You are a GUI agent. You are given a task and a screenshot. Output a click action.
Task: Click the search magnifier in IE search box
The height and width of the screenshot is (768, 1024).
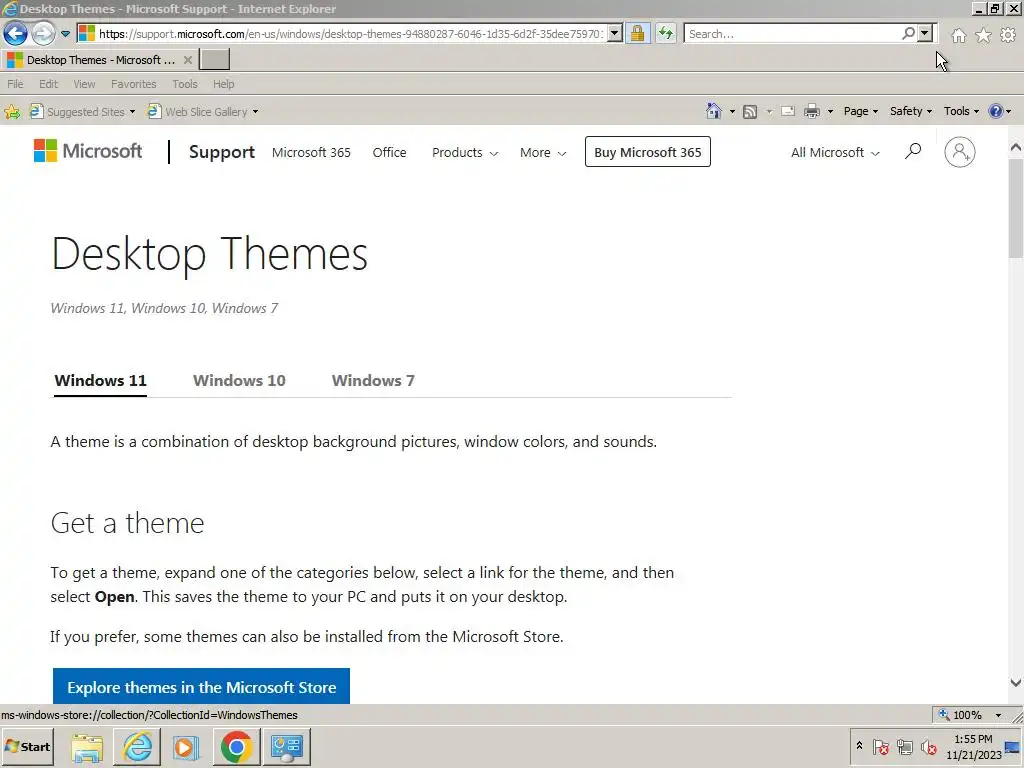[908, 33]
